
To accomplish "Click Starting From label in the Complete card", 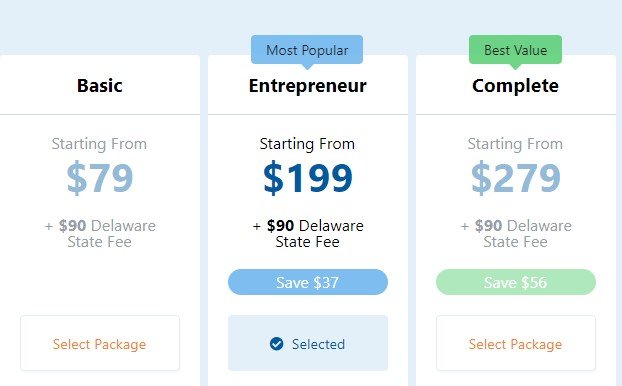I will [x=515, y=144].
